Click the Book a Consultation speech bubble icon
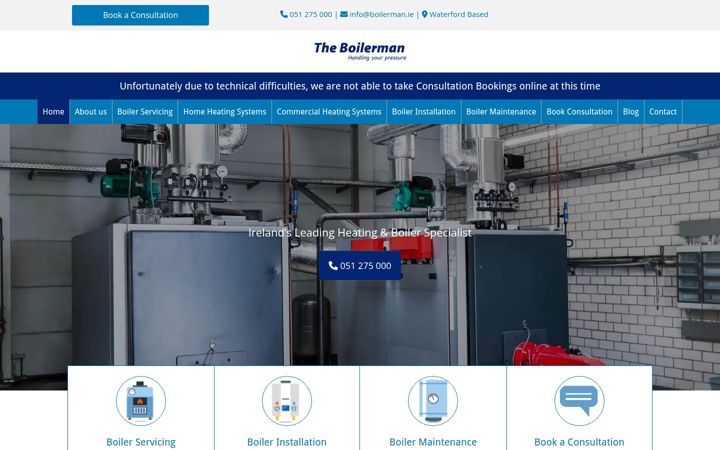The width and height of the screenshot is (720, 450). pos(579,401)
